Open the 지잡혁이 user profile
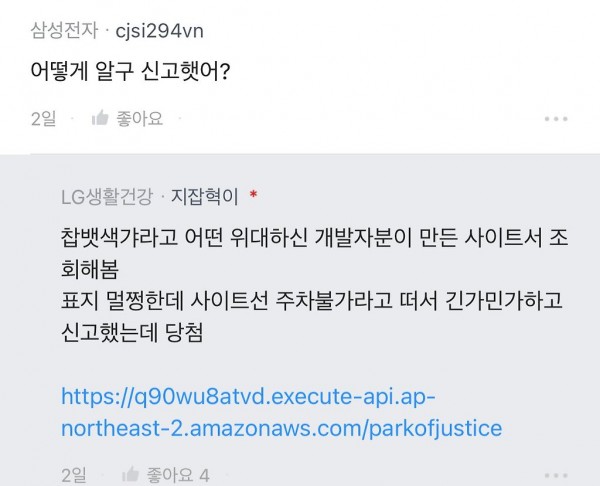 click(206, 193)
